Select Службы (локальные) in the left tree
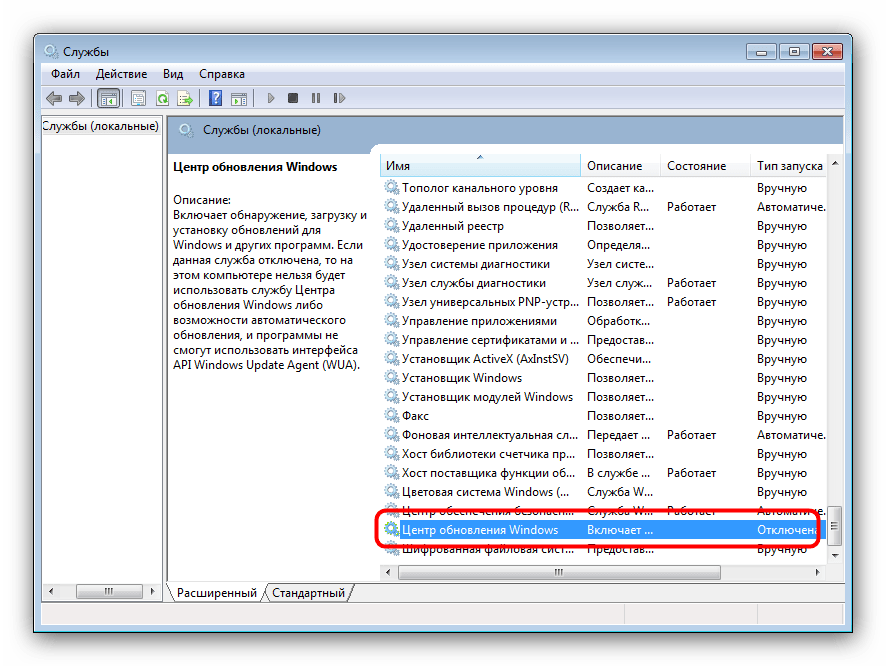This screenshot has width=886, height=666. point(100,126)
